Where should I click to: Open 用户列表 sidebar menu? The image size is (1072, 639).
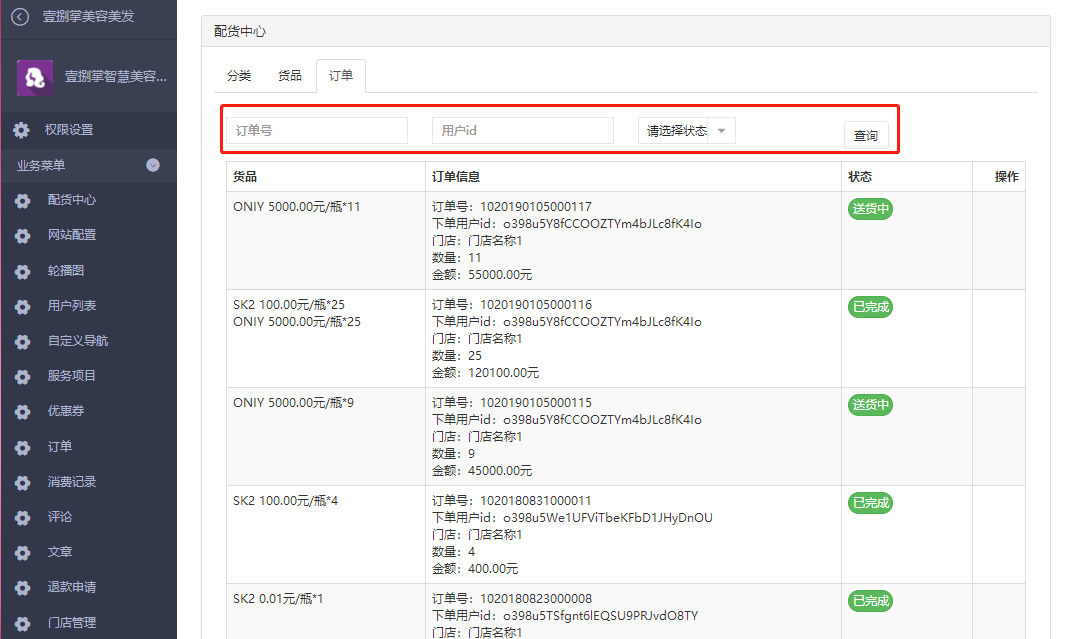[72, 305]
